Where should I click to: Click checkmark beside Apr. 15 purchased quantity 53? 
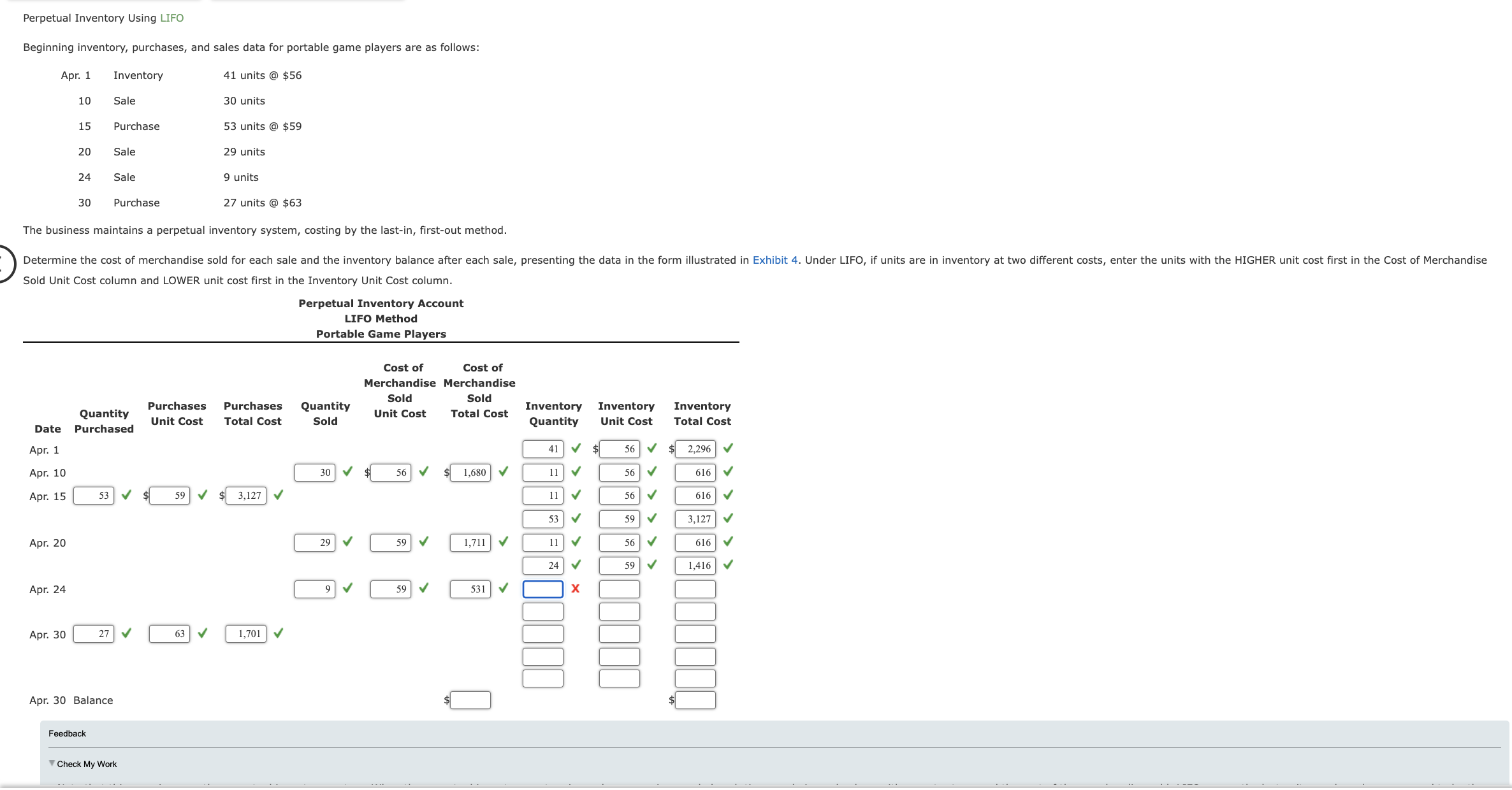(125, 495)
